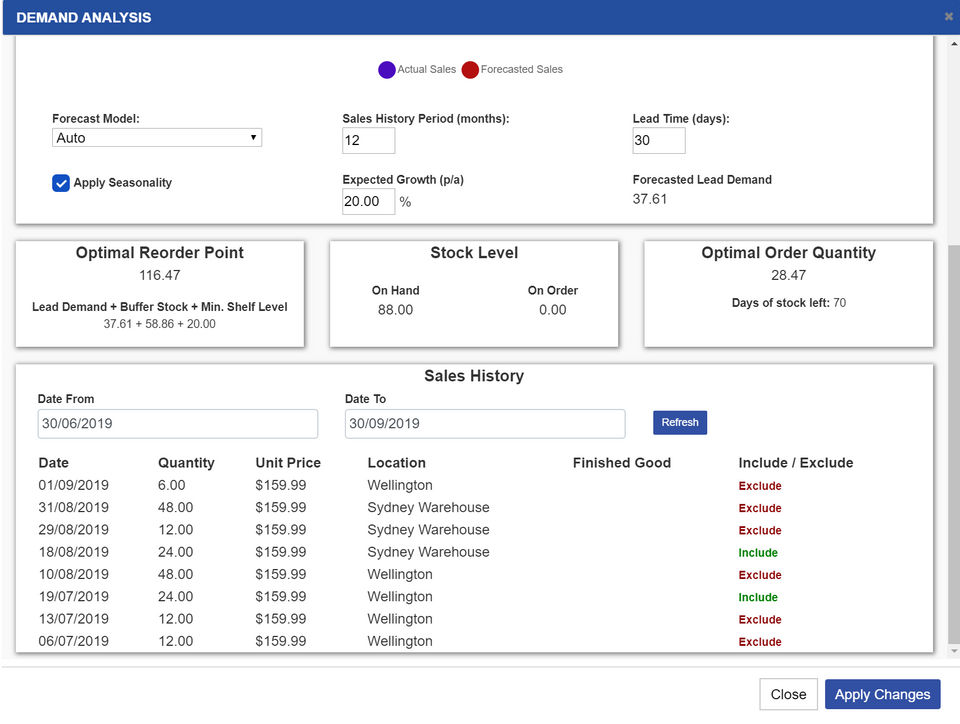Click the Apply Changes button

tap(882, 694)
